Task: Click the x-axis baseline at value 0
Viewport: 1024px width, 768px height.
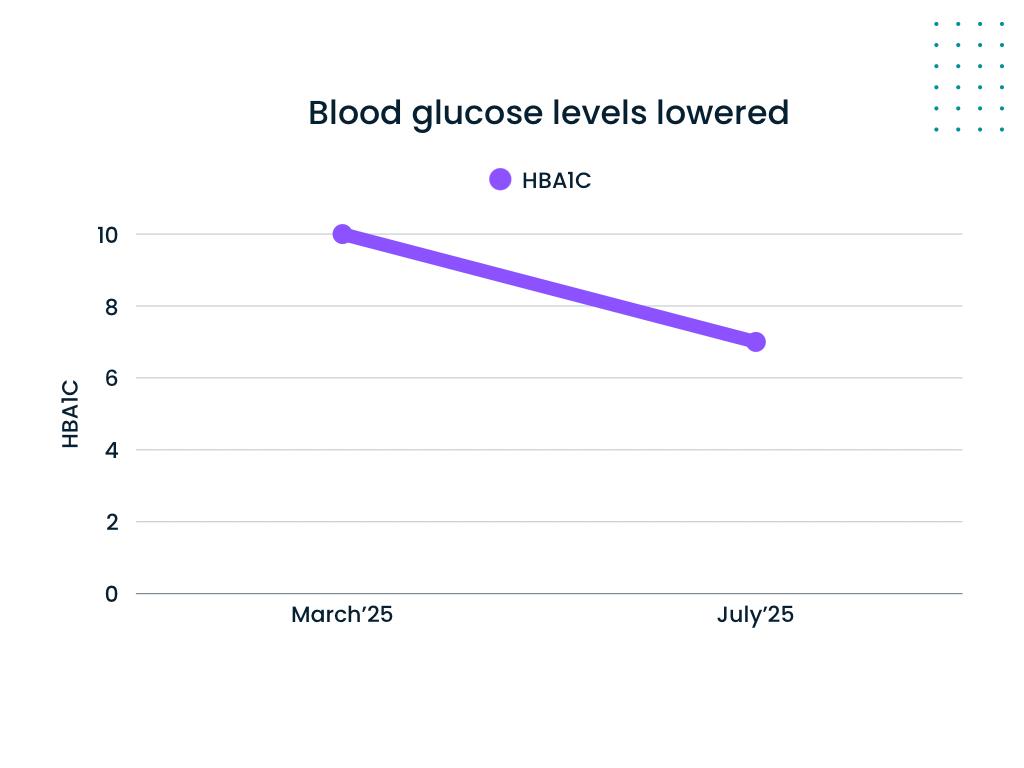Action: (x=548, y=594)
